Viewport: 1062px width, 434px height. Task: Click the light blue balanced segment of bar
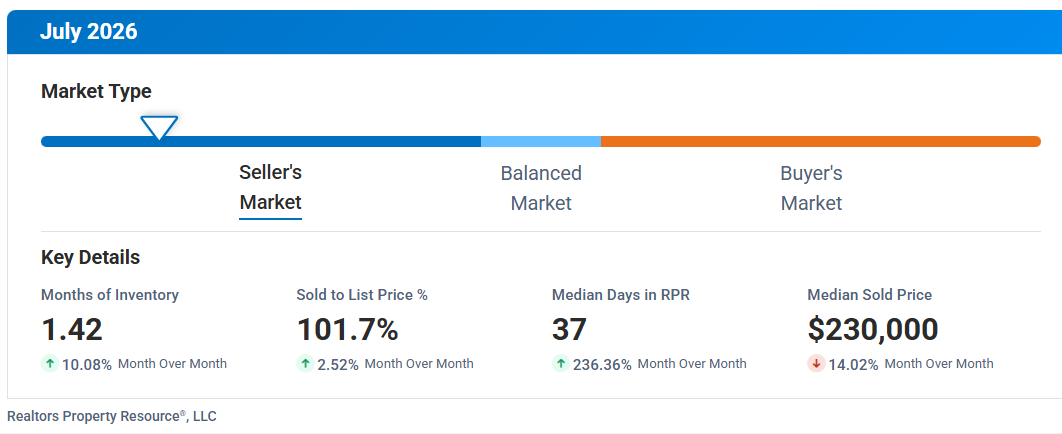tap(541, 142)
